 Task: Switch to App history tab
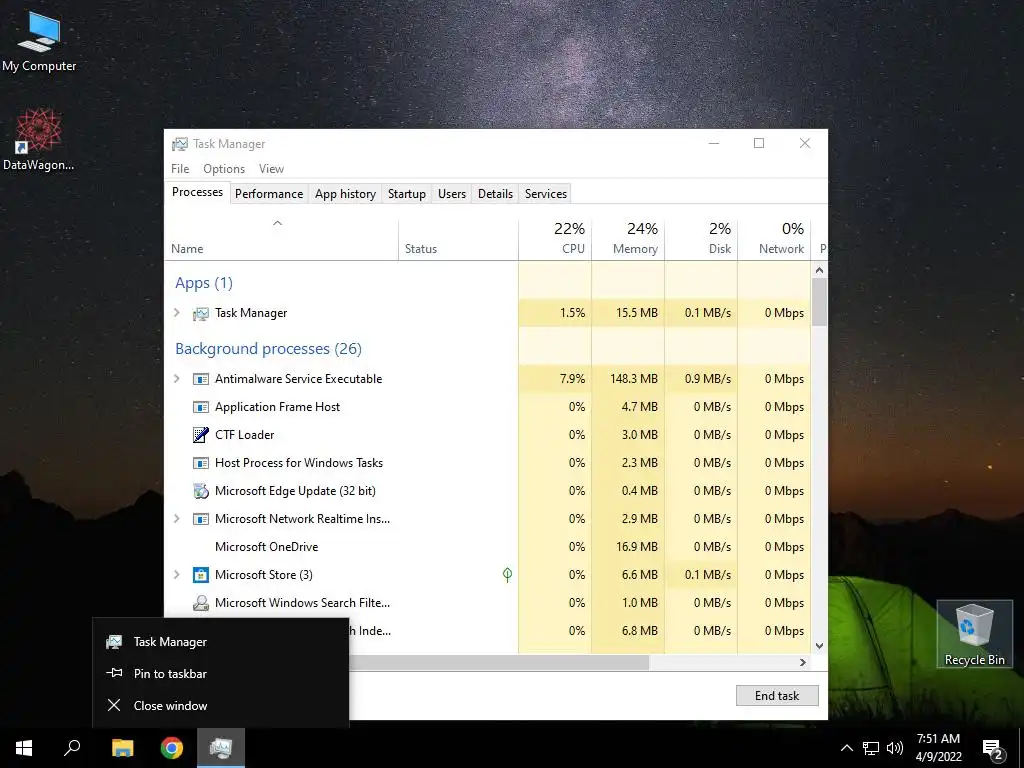[345, 194]
